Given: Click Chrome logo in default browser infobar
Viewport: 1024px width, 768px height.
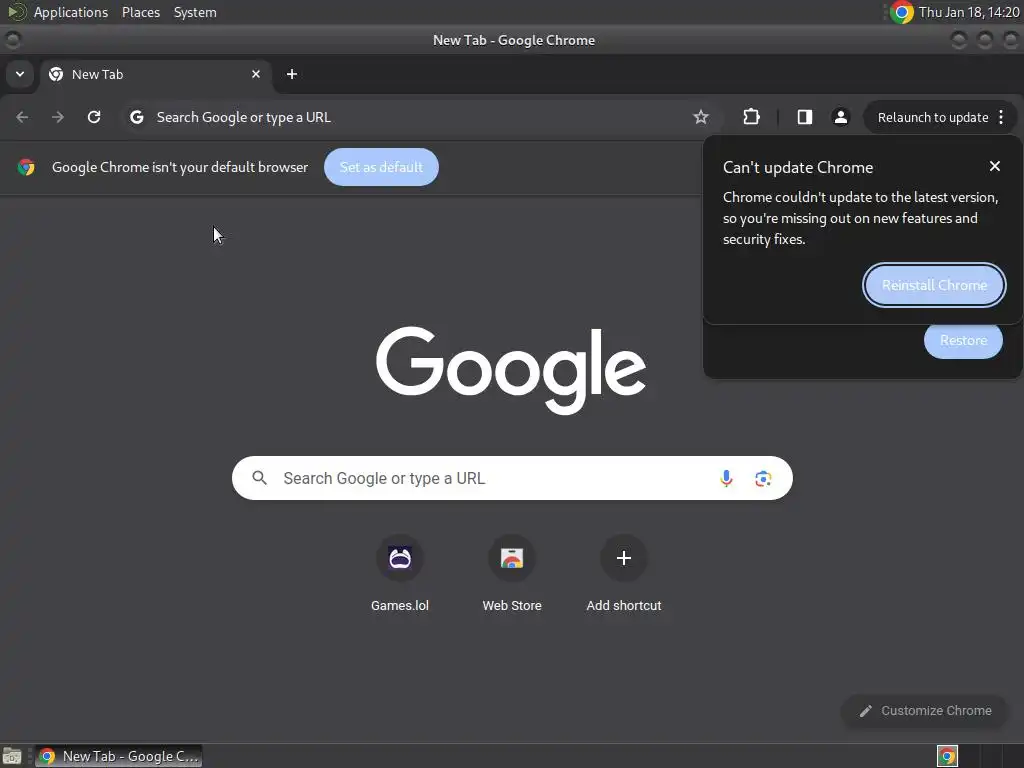Looking at the screenshot, I should 26,167.
